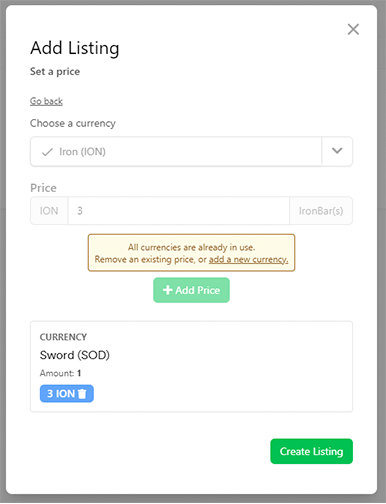Click the ION prefix on price field
Viewport: 386px width, 504px height.
click(x=49, y=211)
